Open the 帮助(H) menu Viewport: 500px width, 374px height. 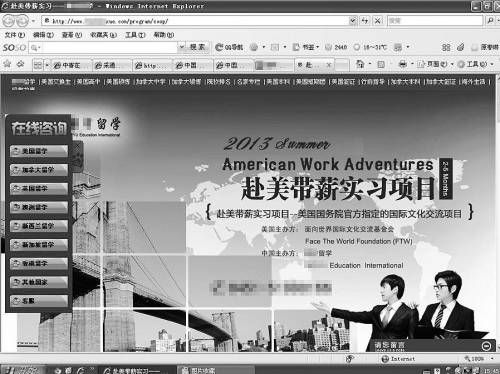(164, 35)
